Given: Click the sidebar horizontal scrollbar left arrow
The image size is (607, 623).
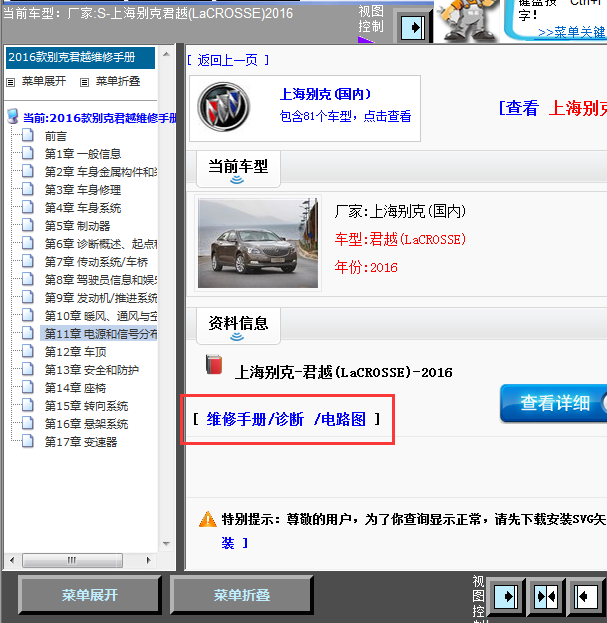Looking at the screenshot, I should click(x=12, y=561).
